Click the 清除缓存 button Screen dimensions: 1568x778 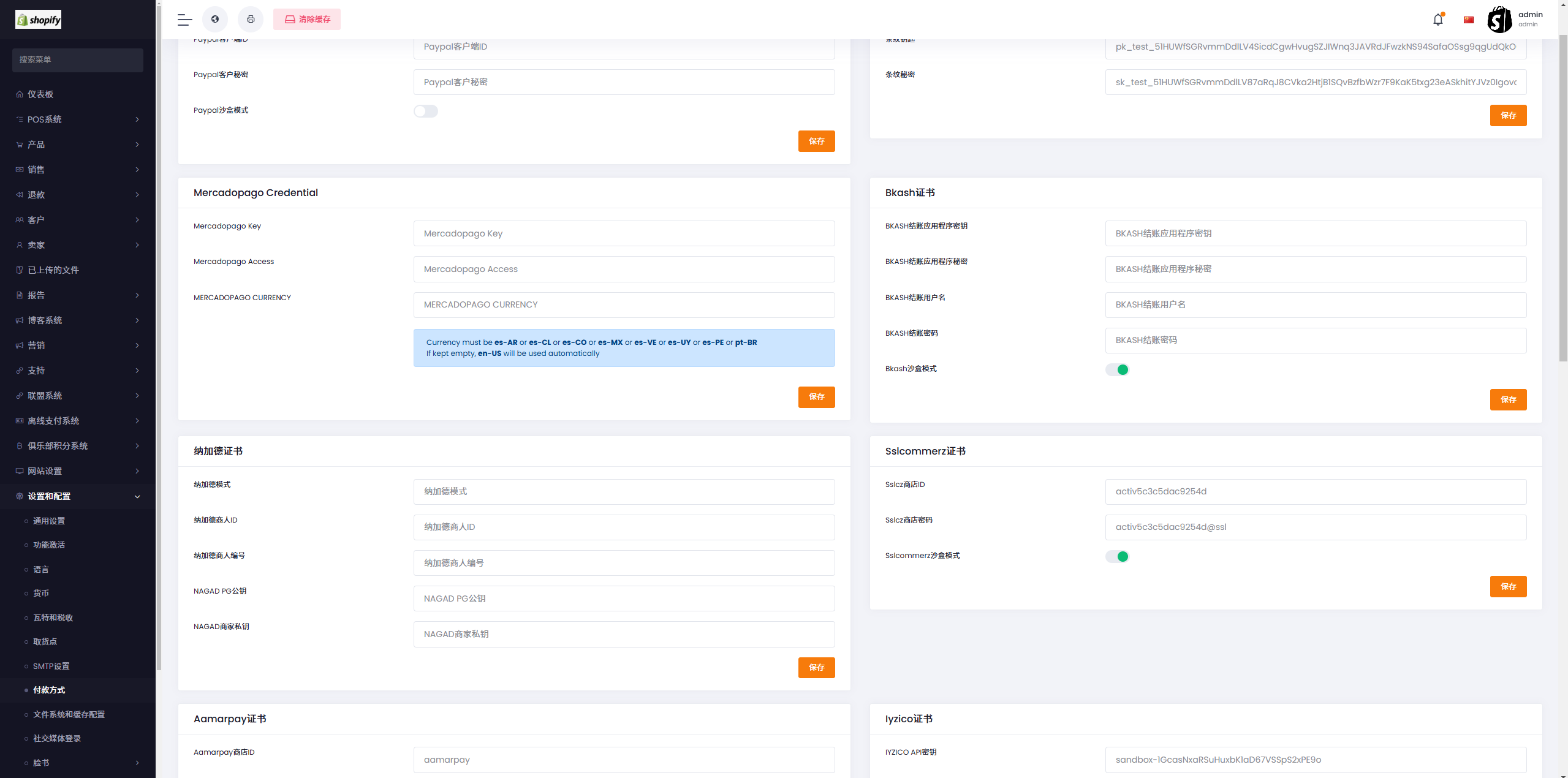coord(307,20)
